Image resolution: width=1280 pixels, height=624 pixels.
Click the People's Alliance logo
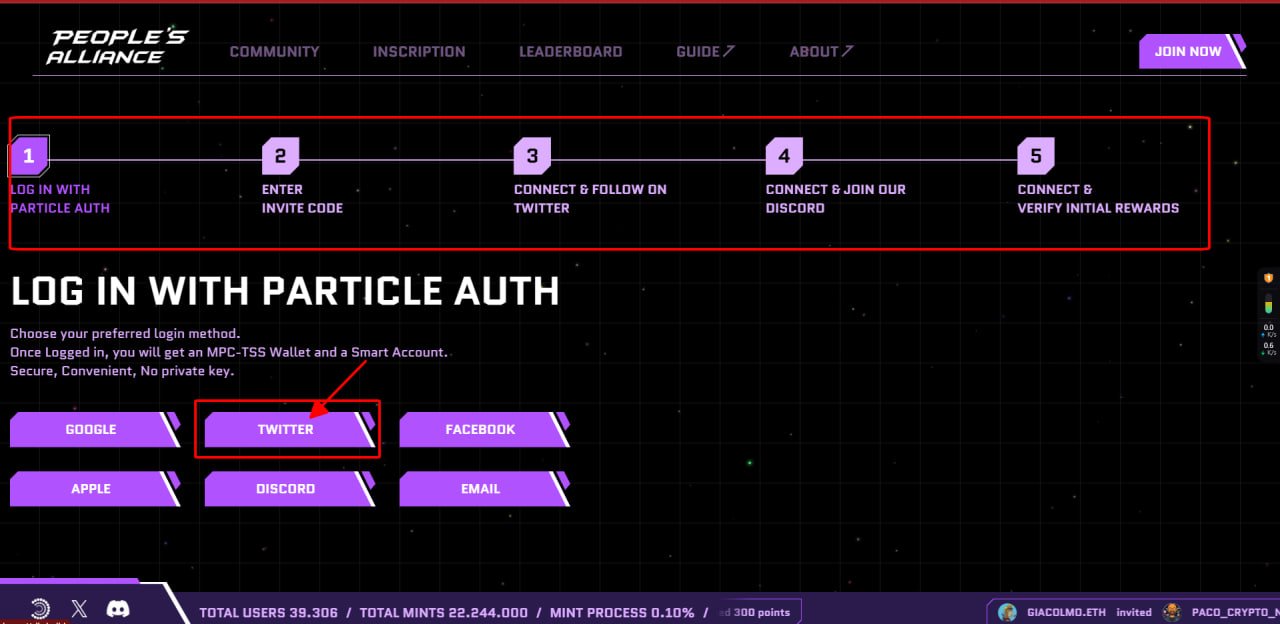point(117,47)
